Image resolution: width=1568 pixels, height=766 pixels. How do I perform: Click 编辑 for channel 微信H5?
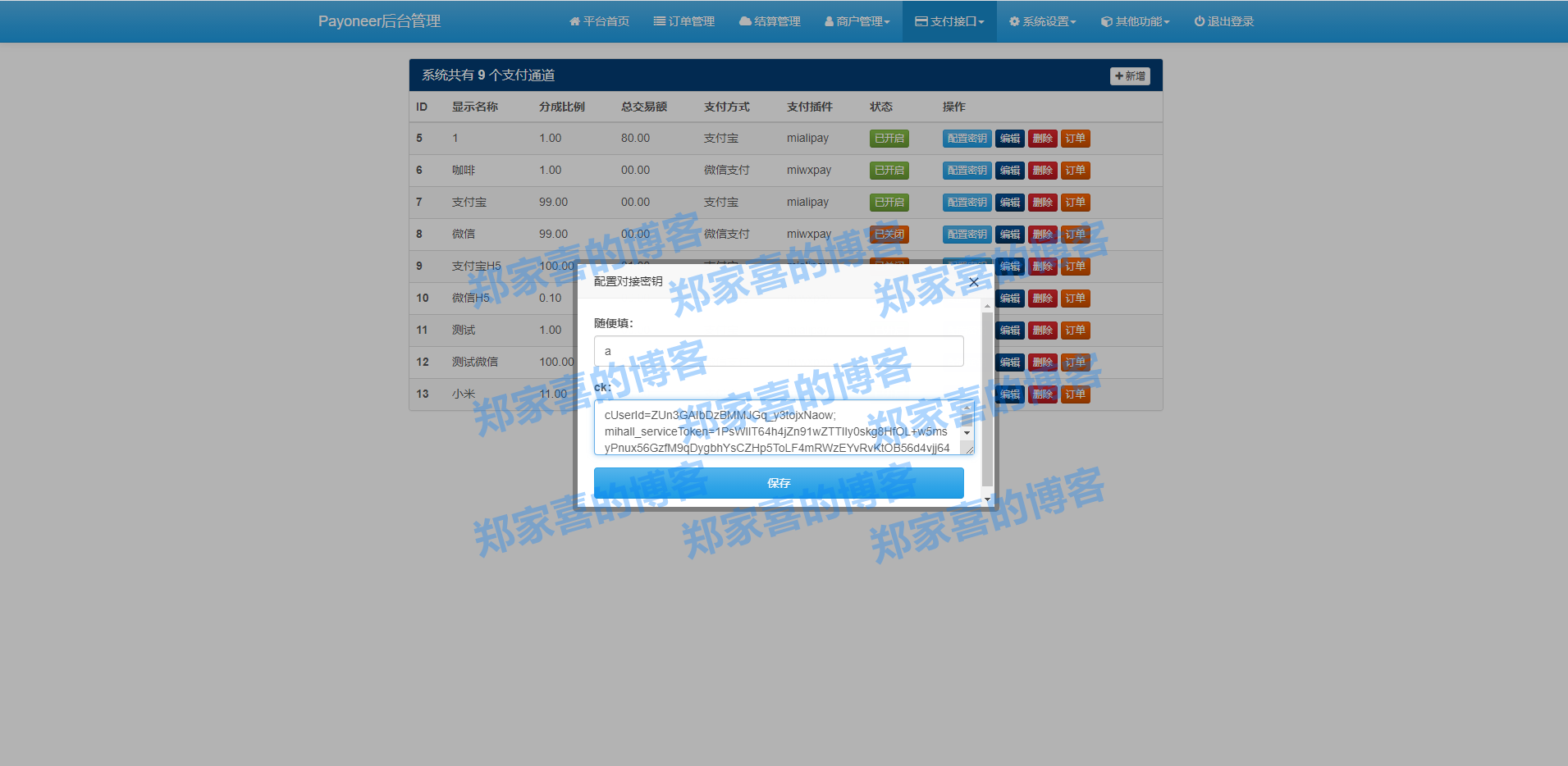[1009, 299]
